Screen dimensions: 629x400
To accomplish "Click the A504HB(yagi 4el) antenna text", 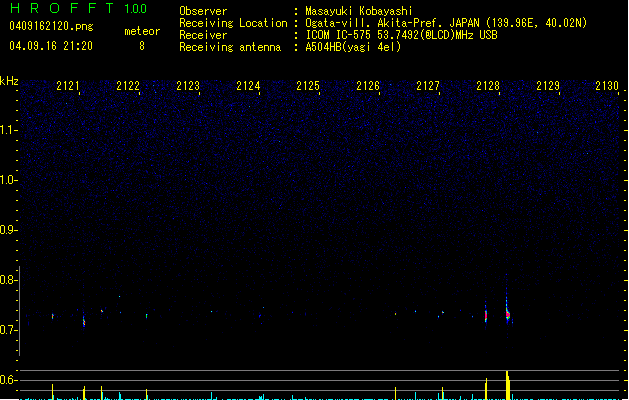I will pos(353,47).
